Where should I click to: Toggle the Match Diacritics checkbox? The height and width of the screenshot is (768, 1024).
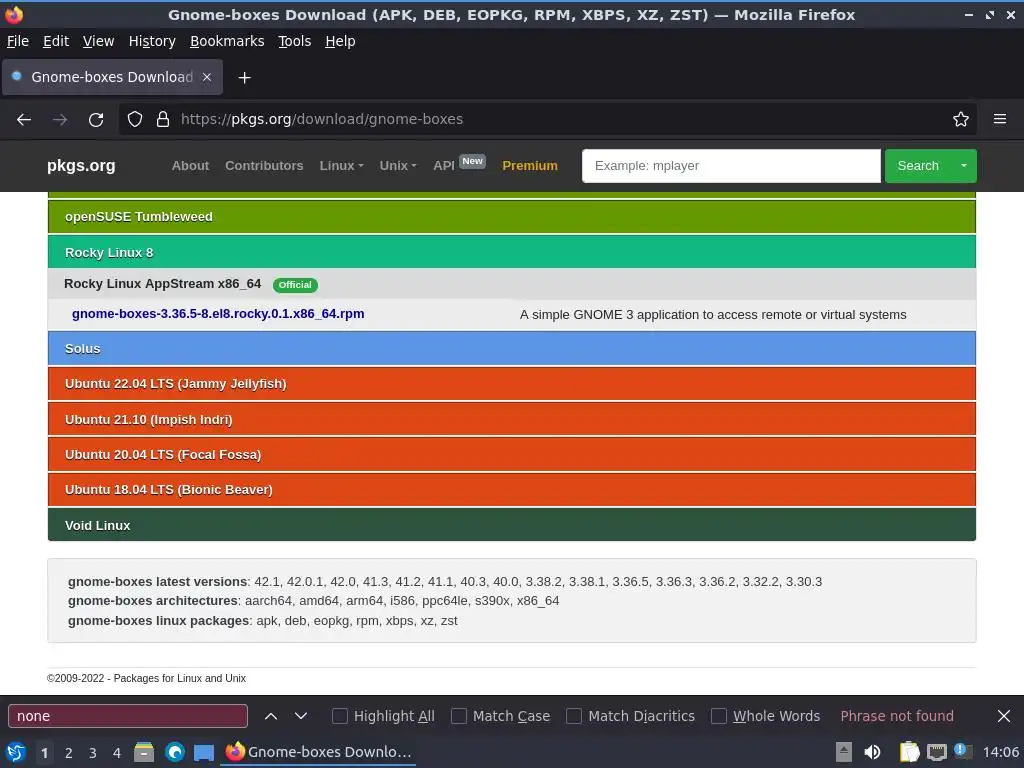tap(574, 716)
